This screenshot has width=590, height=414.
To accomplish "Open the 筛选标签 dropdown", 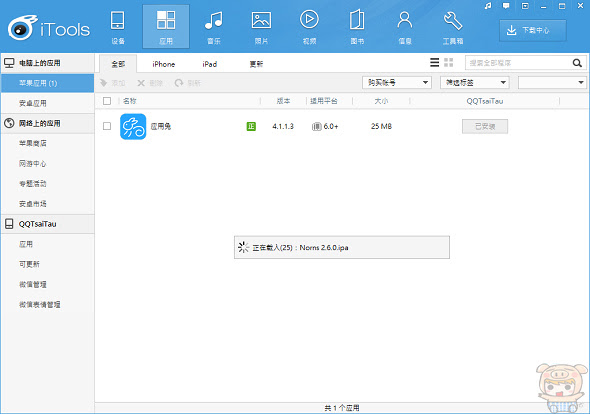I will (475, 82).
